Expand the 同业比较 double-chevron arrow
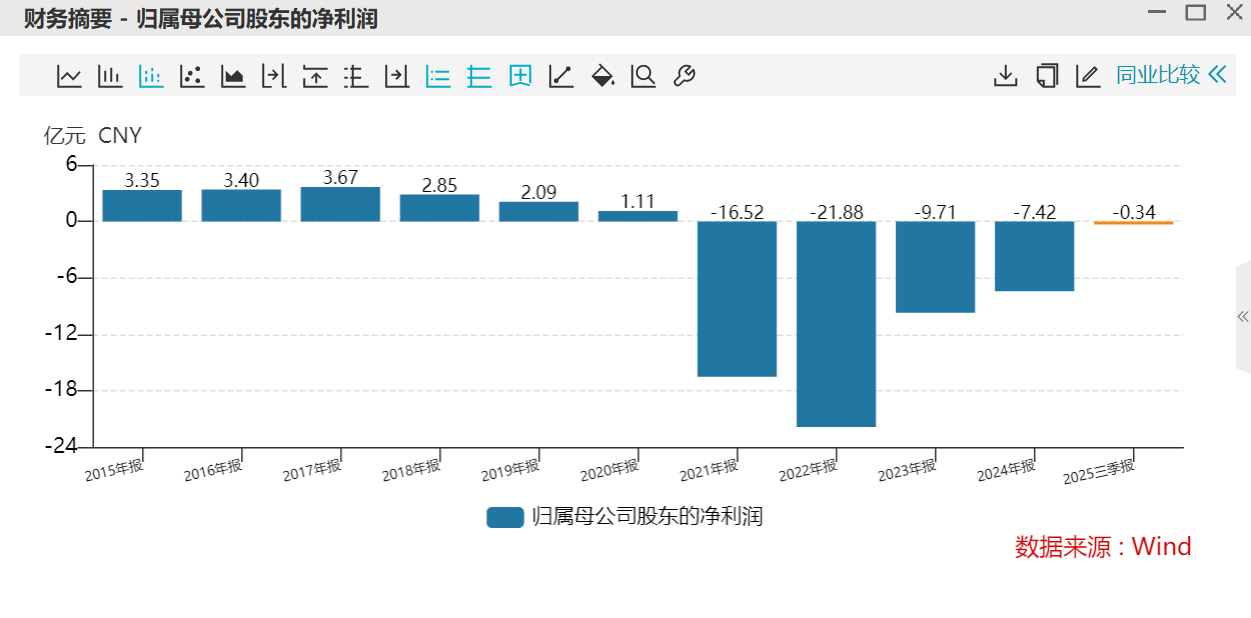 (1217, 75)
